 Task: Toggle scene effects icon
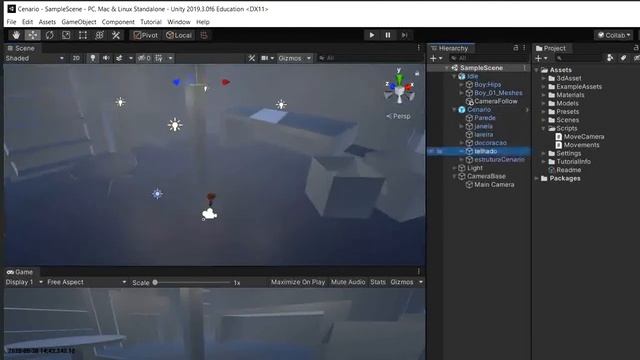pos(119,58)
